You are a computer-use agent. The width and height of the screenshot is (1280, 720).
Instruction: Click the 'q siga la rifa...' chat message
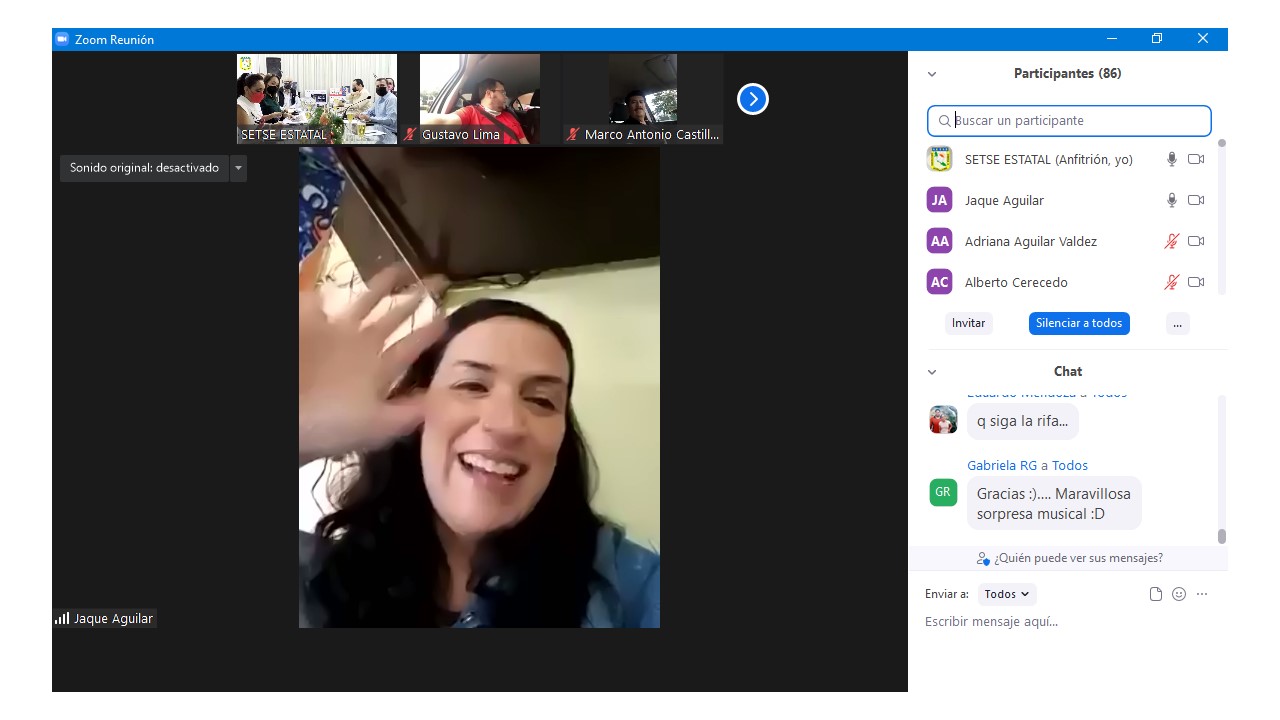coord(1022,421)
